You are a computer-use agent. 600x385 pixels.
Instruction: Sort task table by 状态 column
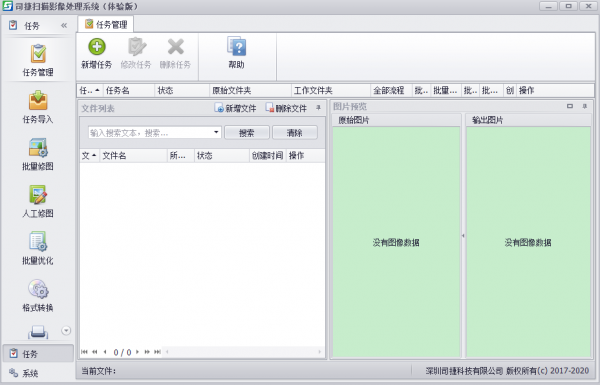point(182,91)
